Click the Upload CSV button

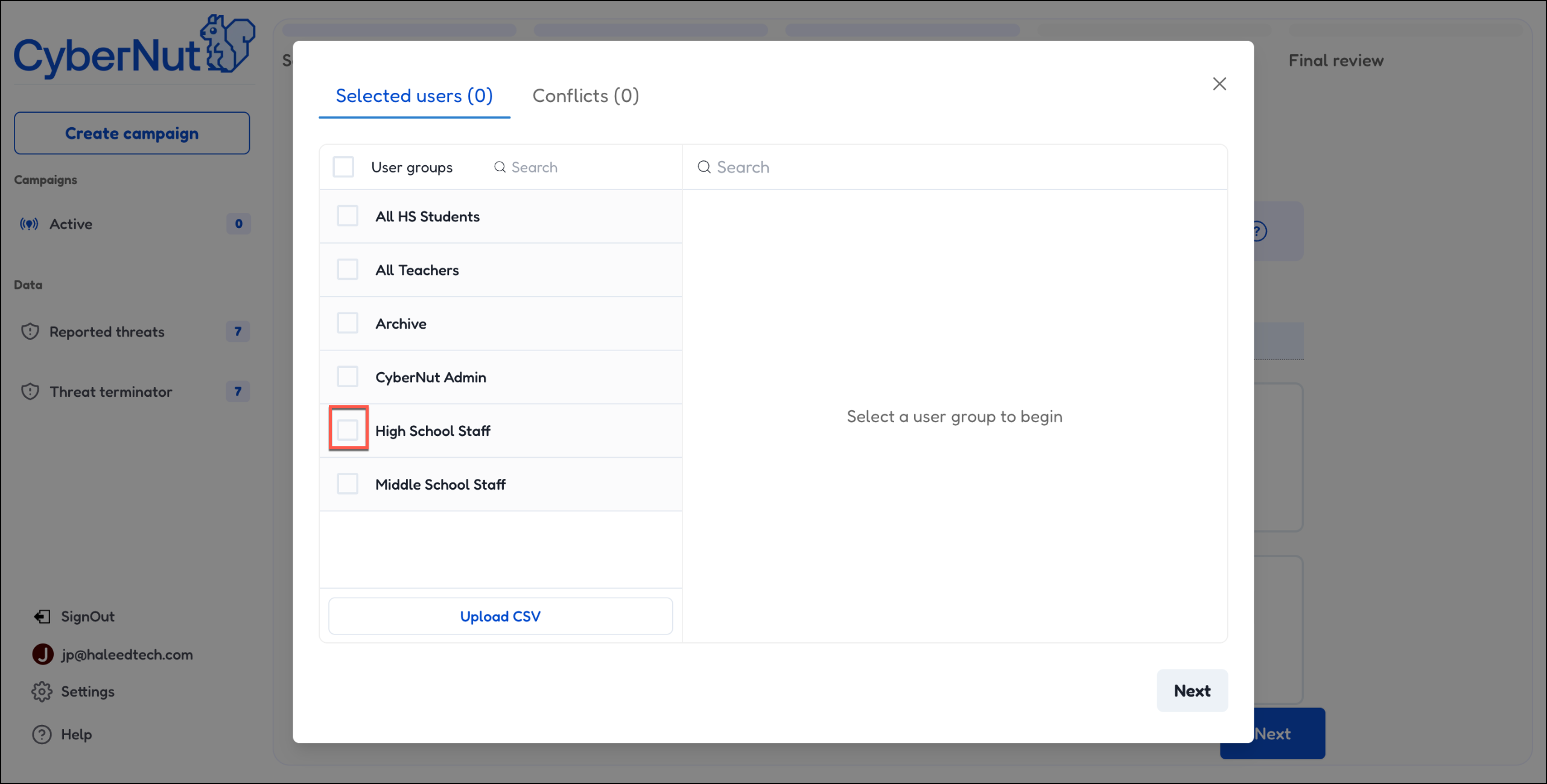coord(500,616)
